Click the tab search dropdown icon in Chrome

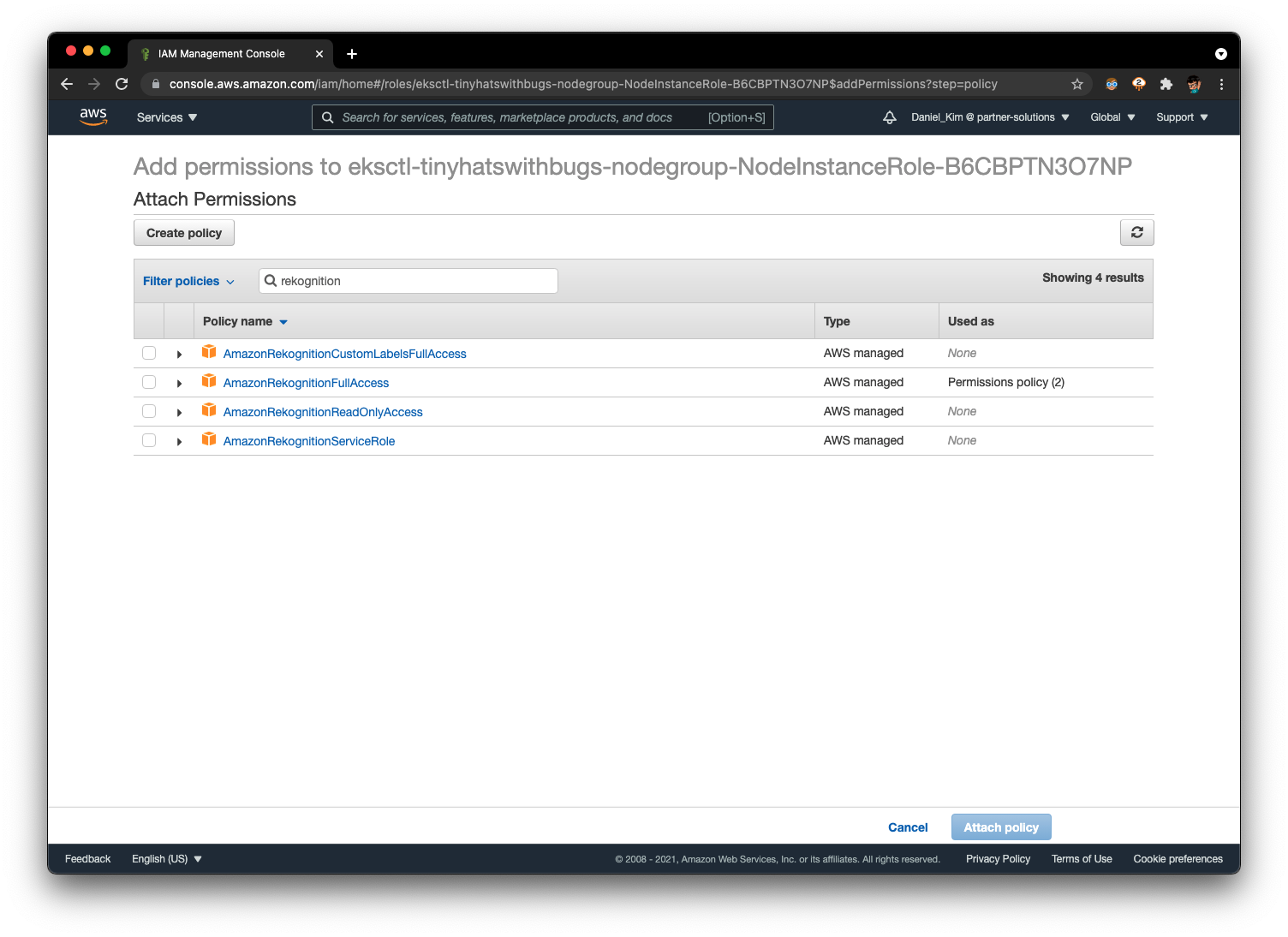coord(1221,54)
